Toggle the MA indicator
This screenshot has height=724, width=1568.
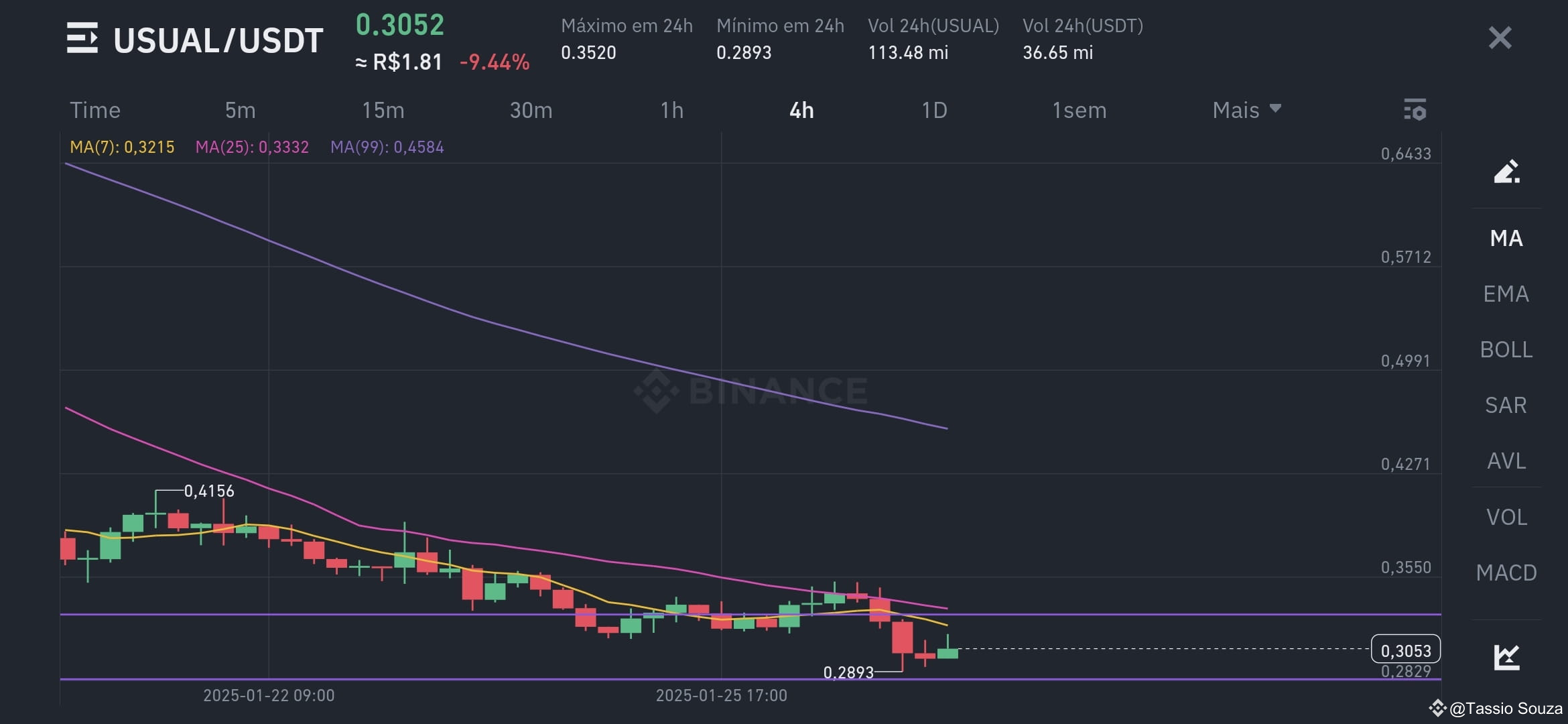[x=1506, y=238]
